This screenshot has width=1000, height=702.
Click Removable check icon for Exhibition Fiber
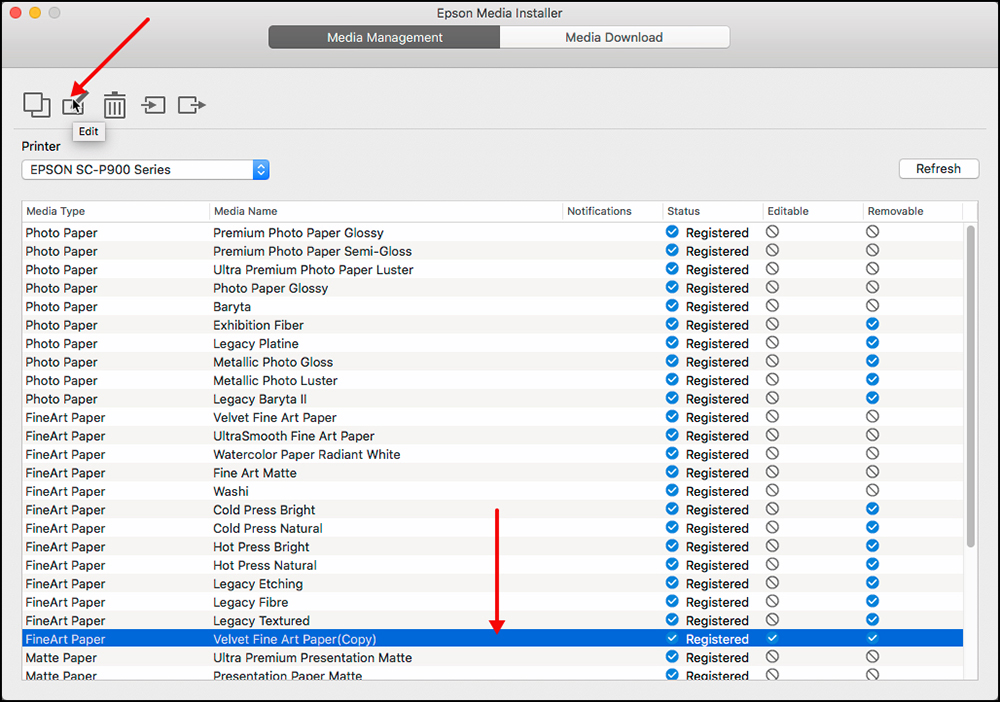click(x=872, y=324)
